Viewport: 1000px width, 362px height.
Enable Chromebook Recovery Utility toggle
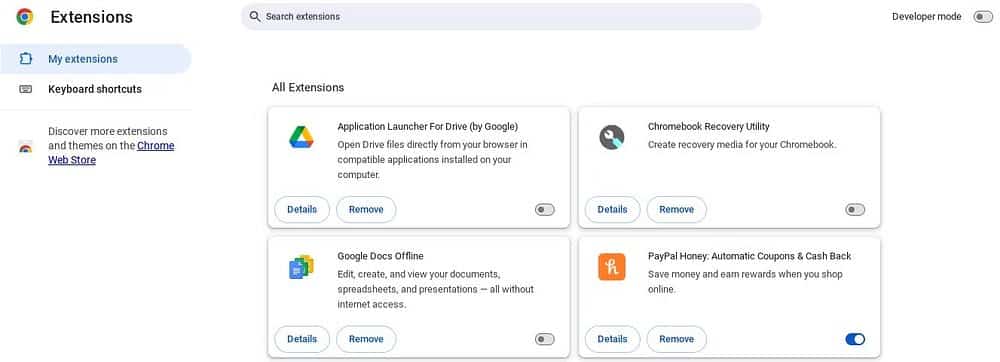tap(855, 210)
